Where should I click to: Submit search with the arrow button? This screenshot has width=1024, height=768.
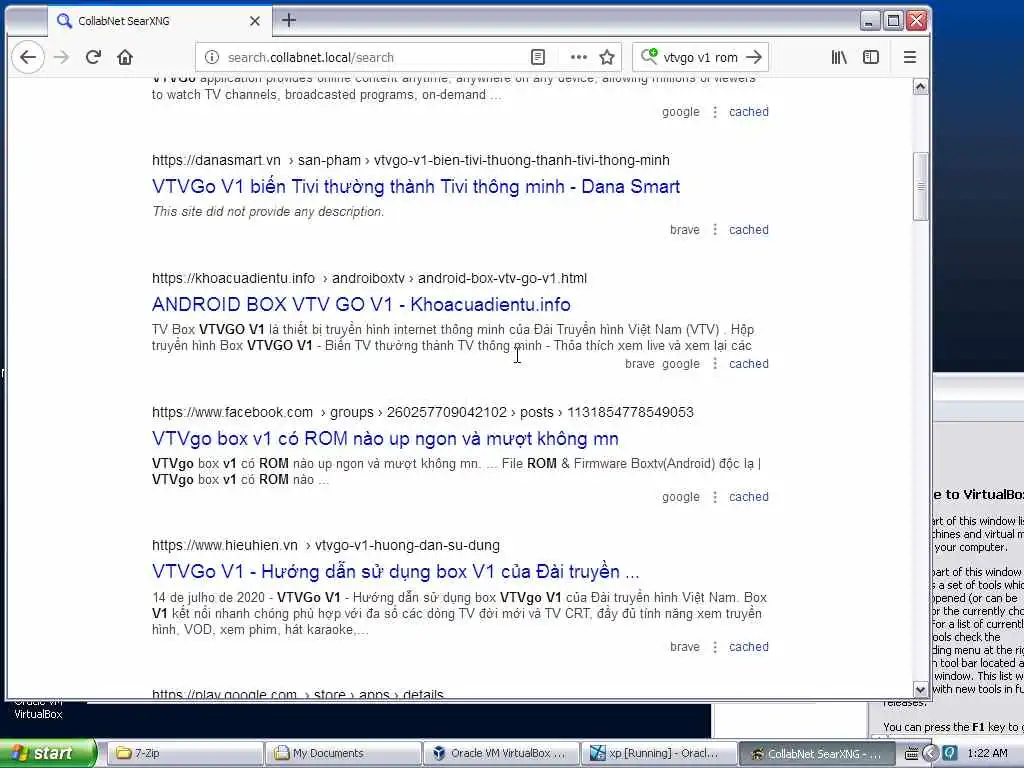pos(754,57)
